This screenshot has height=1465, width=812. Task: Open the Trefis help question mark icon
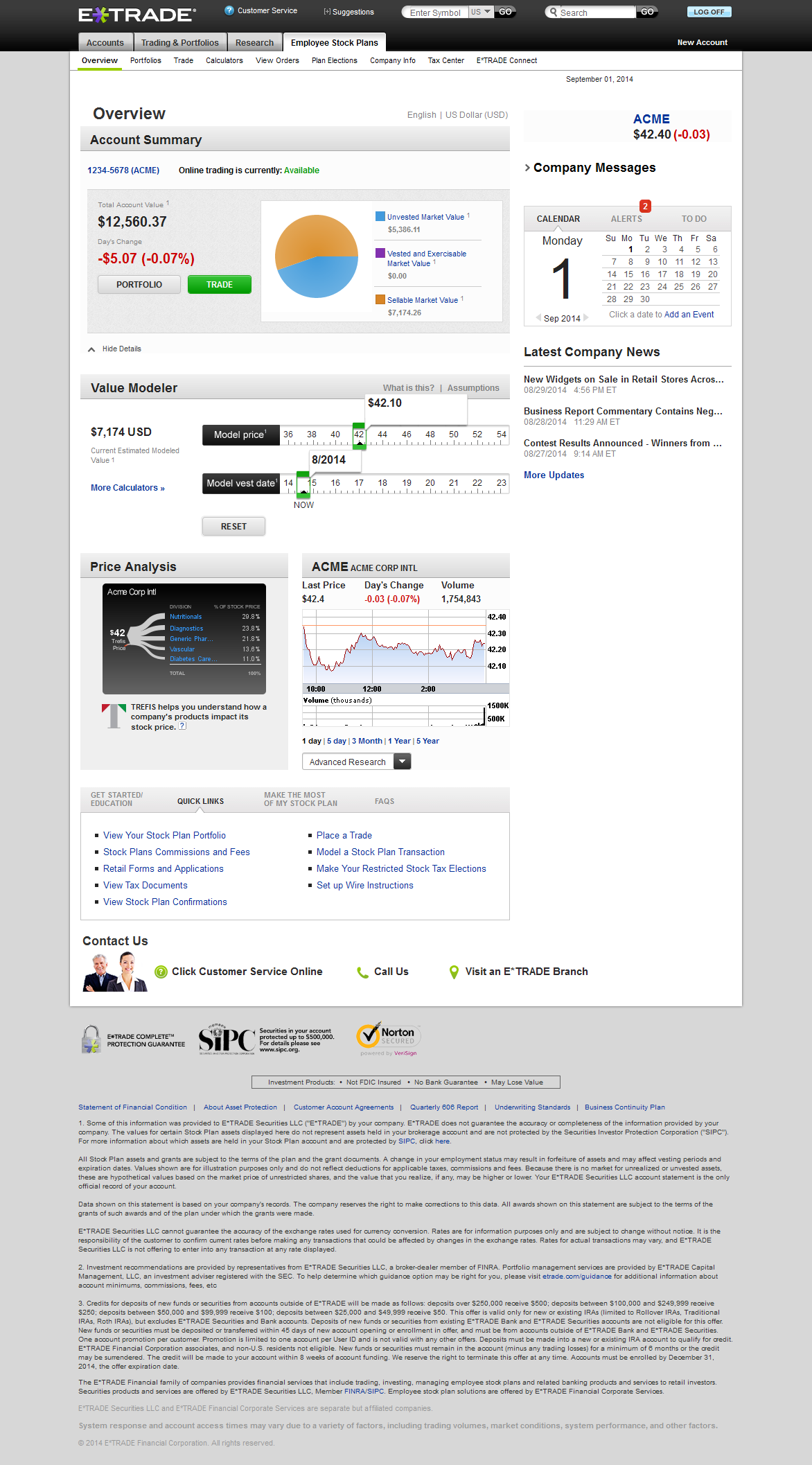[182, 726]
